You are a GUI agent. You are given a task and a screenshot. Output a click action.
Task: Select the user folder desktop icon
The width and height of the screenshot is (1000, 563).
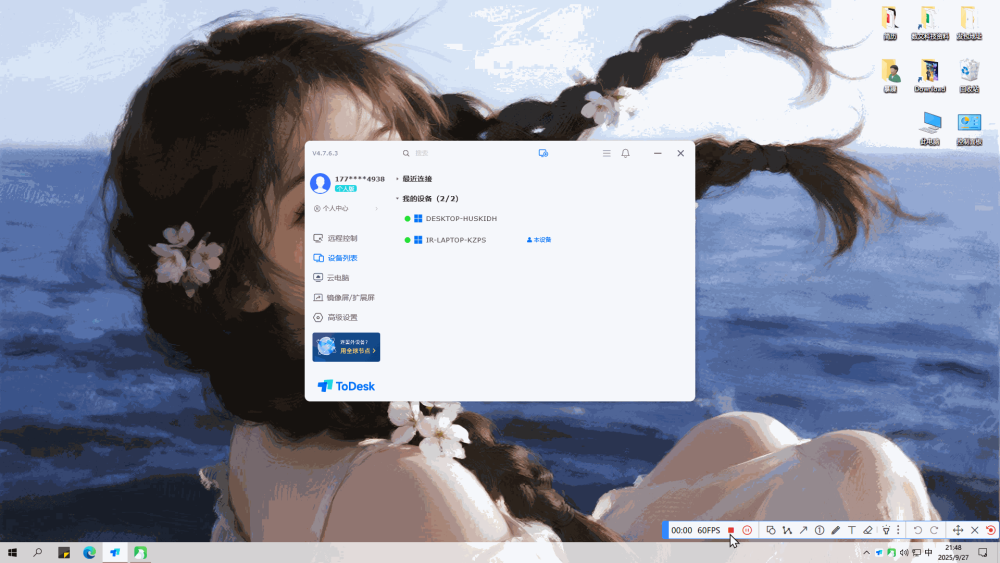[890, 77]
